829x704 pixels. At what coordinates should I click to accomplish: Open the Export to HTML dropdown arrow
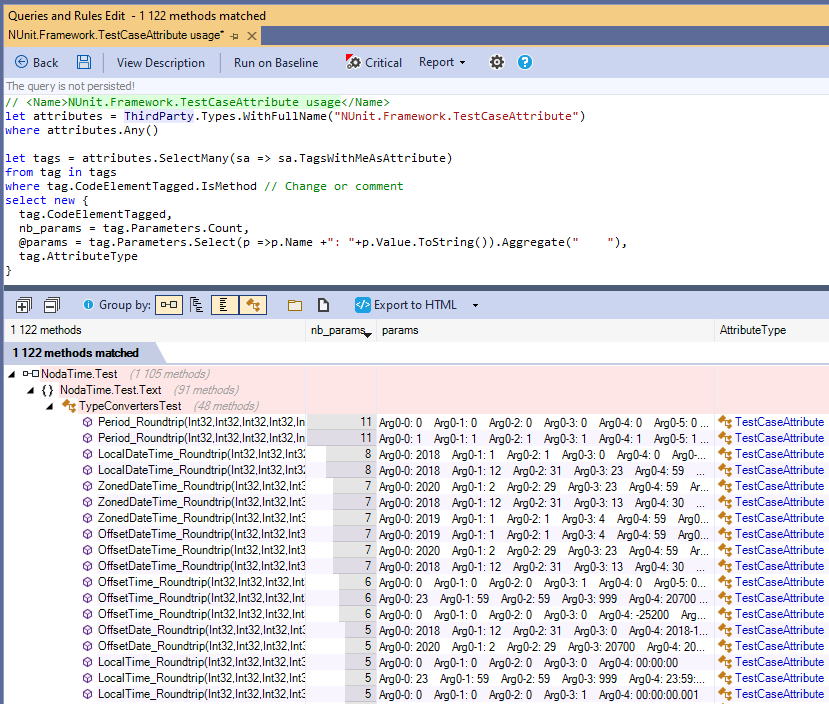tap(475, 305)
